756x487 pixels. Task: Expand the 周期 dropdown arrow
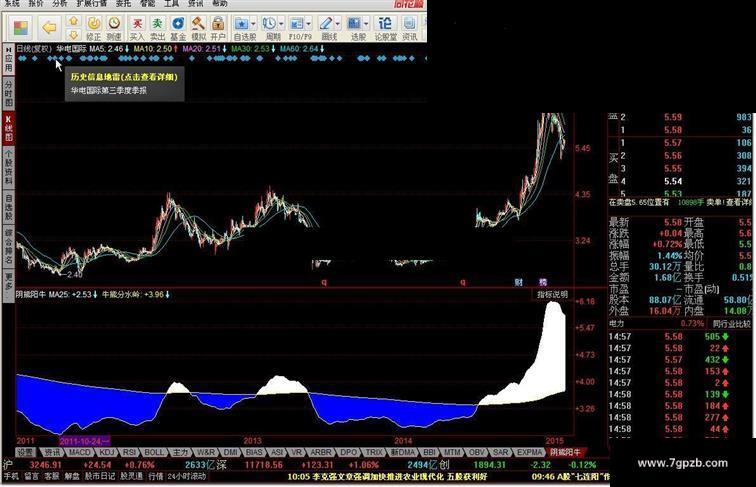pyautogui.click(x=281, y=23)
